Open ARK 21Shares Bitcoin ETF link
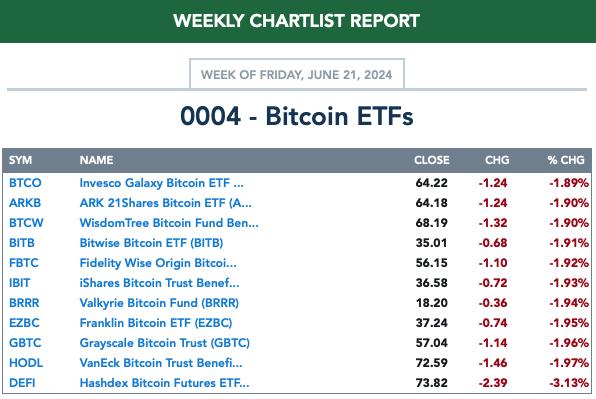The height and width of the screenshot is (399, 596). (165, 203)
